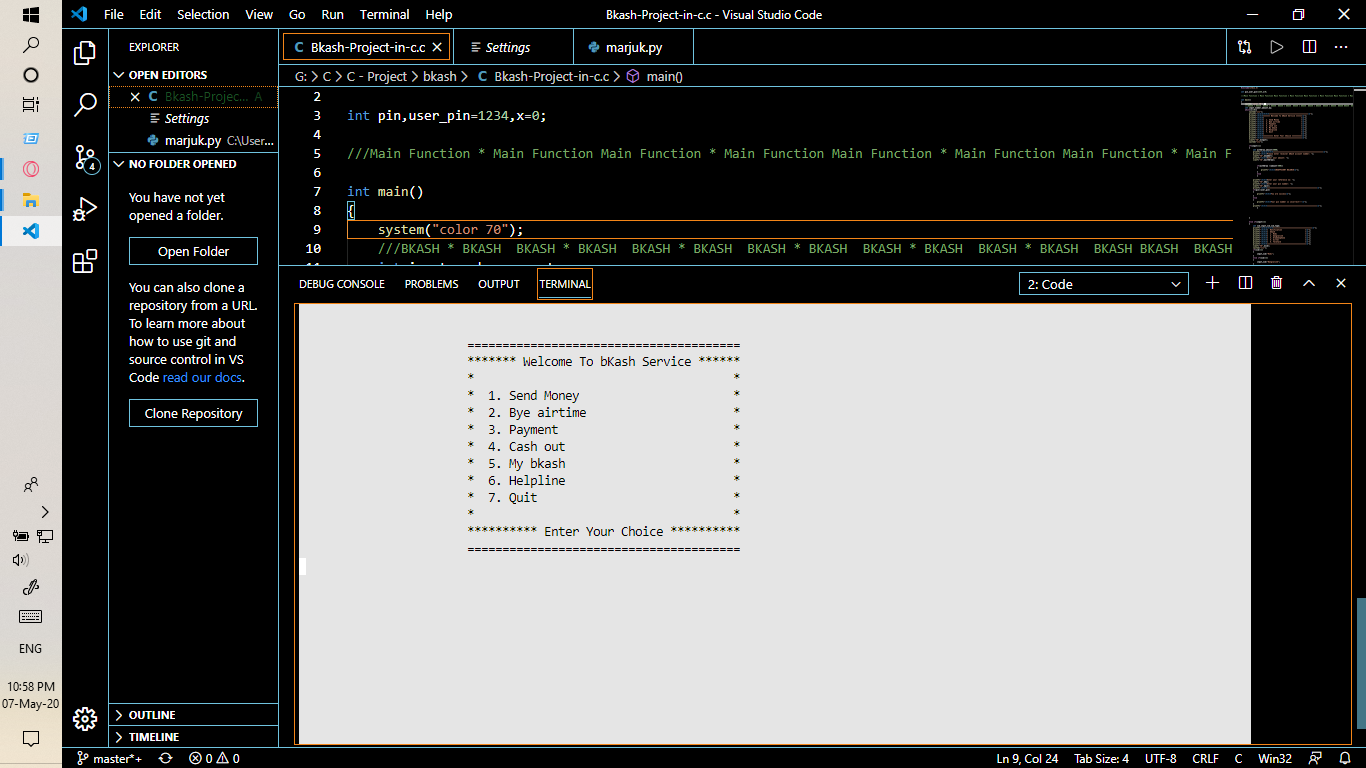Screen dimensions: 1366x768
Task: Click the Clone Repository button
Action: coord(193,413)
